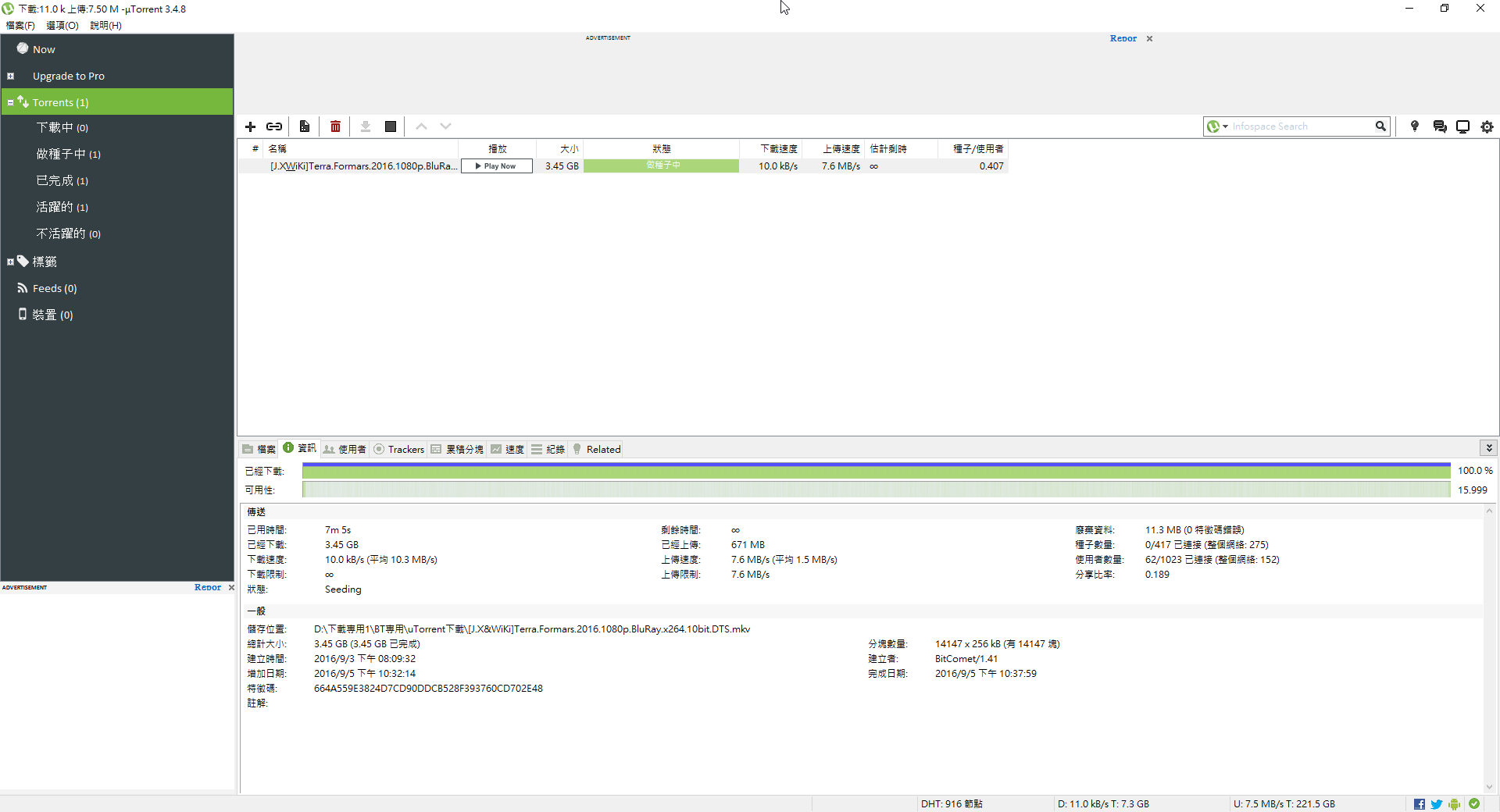1500x812 pixels.
Task: Open the lightbulb tips icon
Action: pos(1414,126)
